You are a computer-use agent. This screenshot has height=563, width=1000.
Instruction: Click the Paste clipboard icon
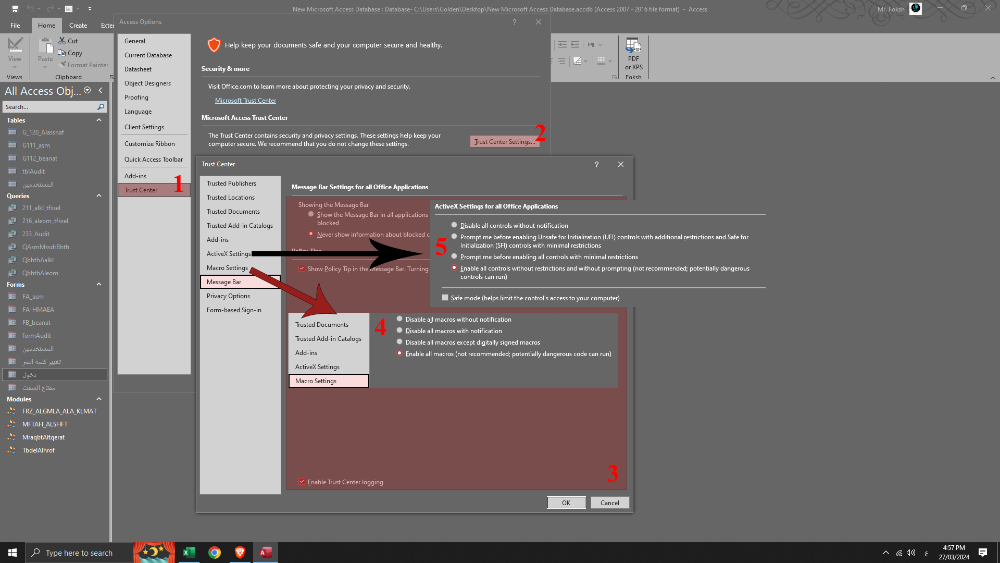point(45,46)
